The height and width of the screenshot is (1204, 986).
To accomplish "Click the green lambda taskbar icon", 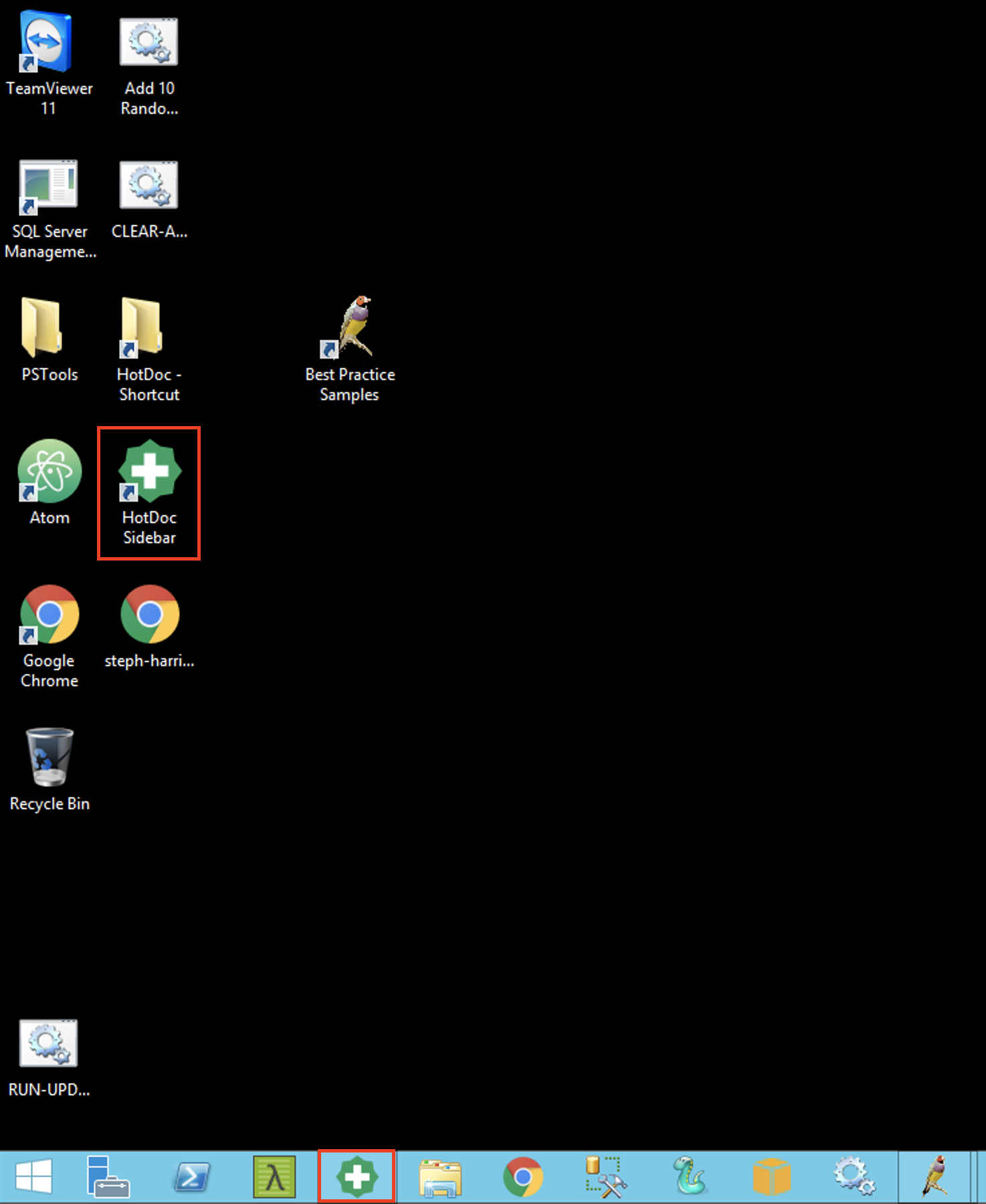I will point(274,1177).
